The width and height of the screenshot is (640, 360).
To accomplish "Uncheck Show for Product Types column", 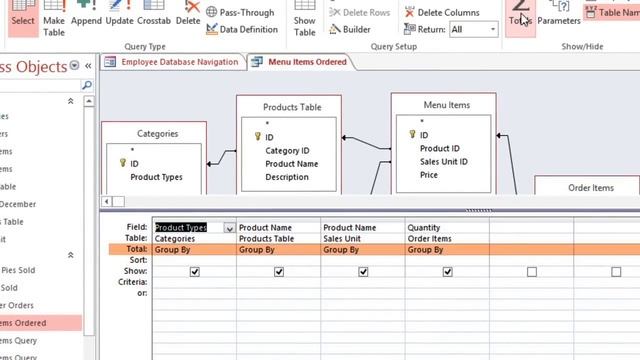I will pyautogui.click(x=195, y=271).
